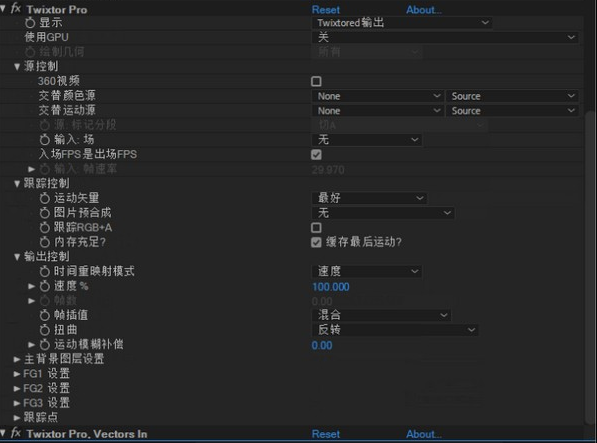Select the Twixtor Pro effect name
This screenshot has height=443, width=597.
(x=57, y=10)
